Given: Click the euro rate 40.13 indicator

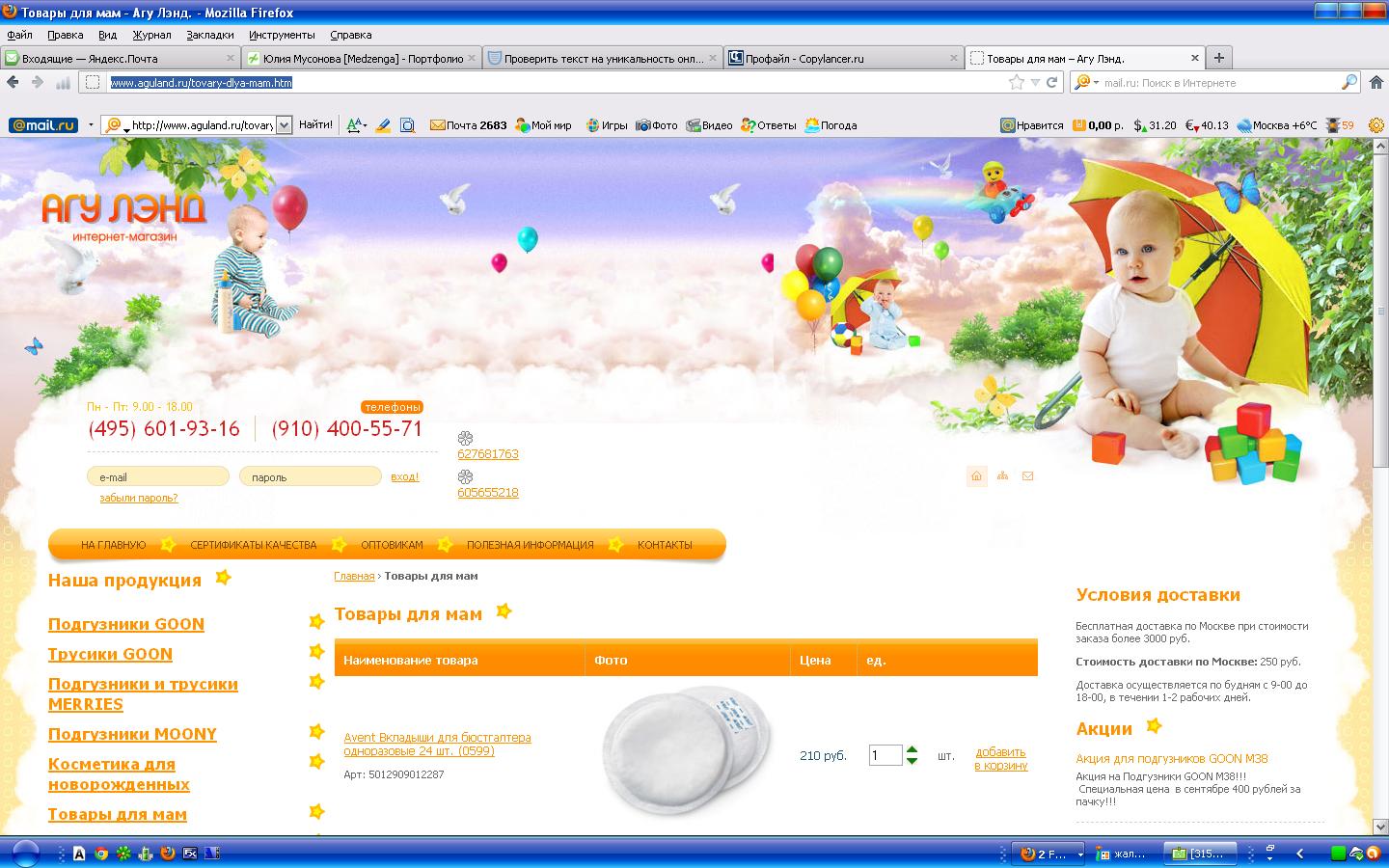Looking at the screenshot, I should [1207, 125].
